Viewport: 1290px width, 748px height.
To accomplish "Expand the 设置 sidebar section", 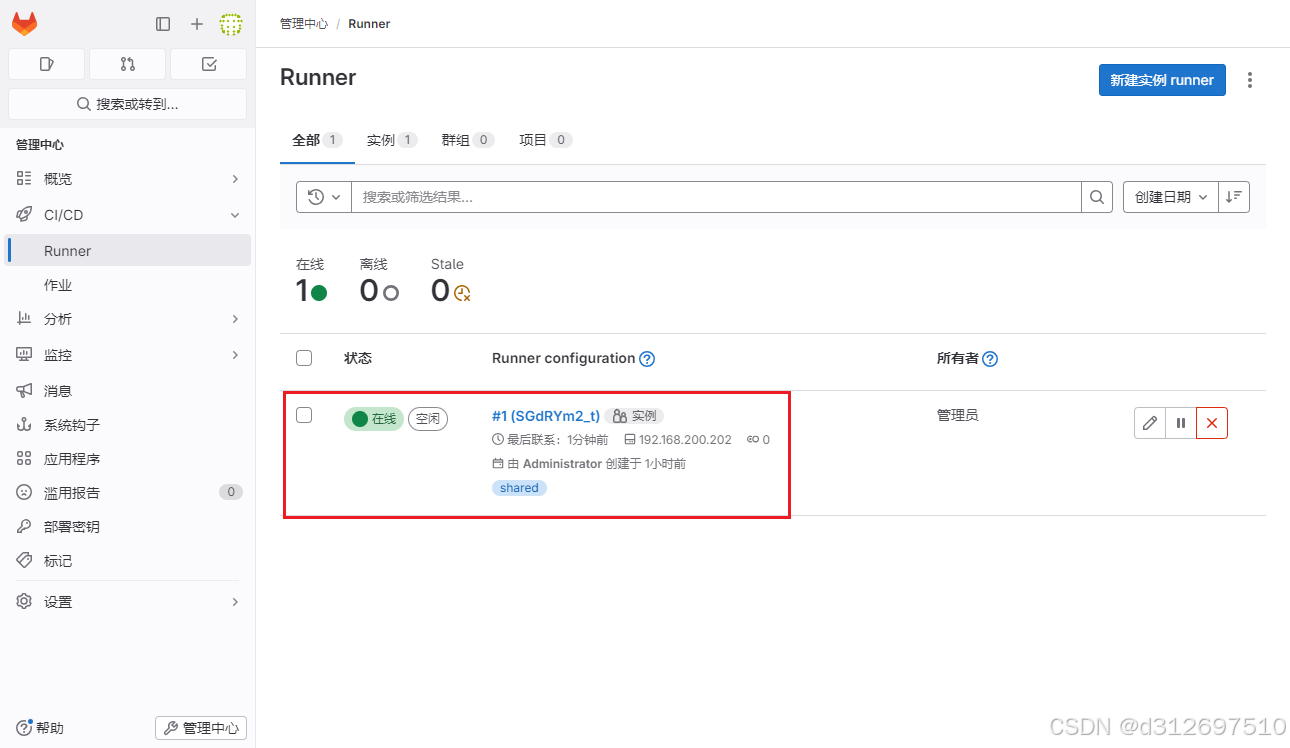I will click(x=128, y=602).
